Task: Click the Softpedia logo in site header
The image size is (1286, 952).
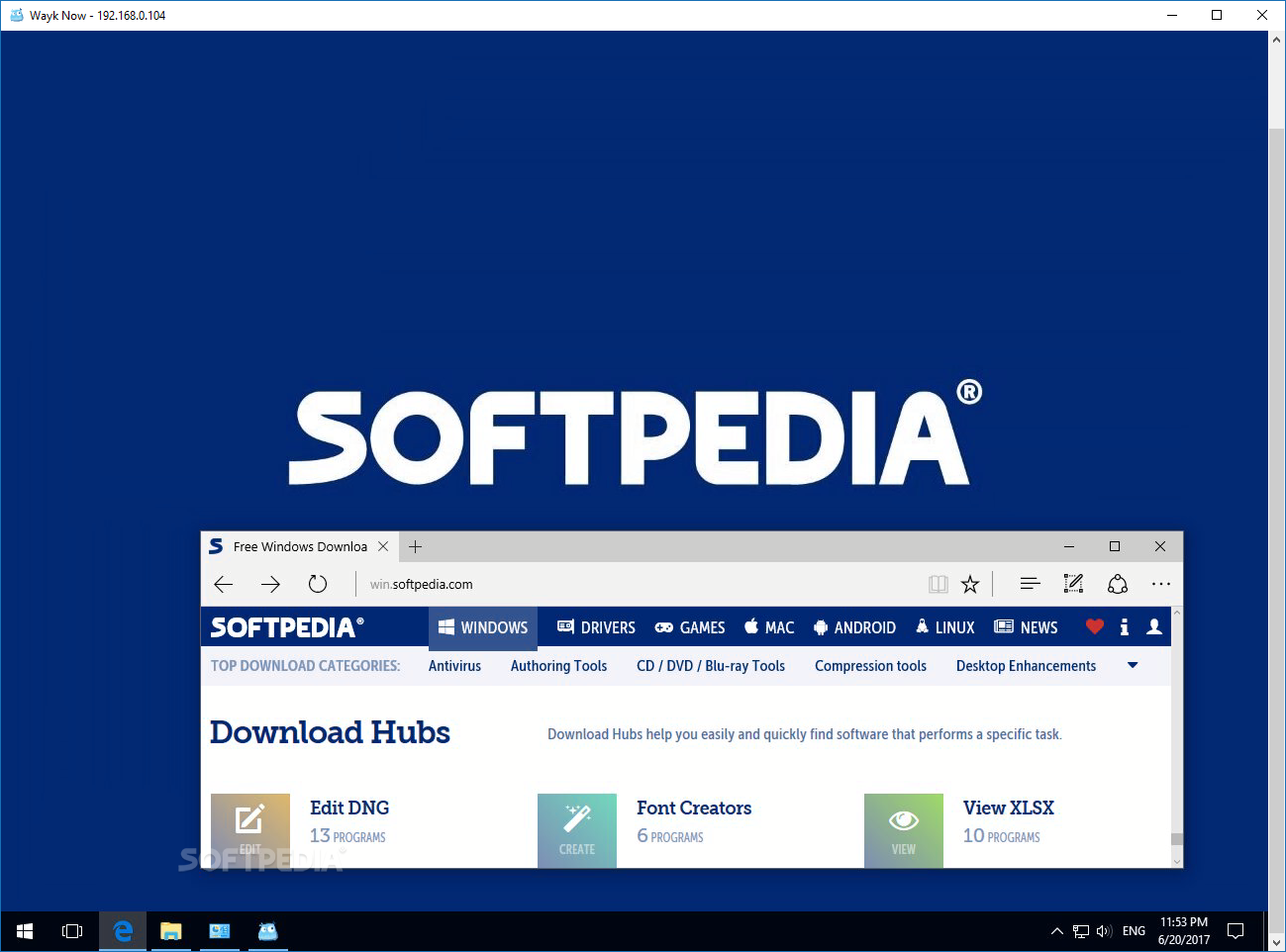Action: click(287, 627)
